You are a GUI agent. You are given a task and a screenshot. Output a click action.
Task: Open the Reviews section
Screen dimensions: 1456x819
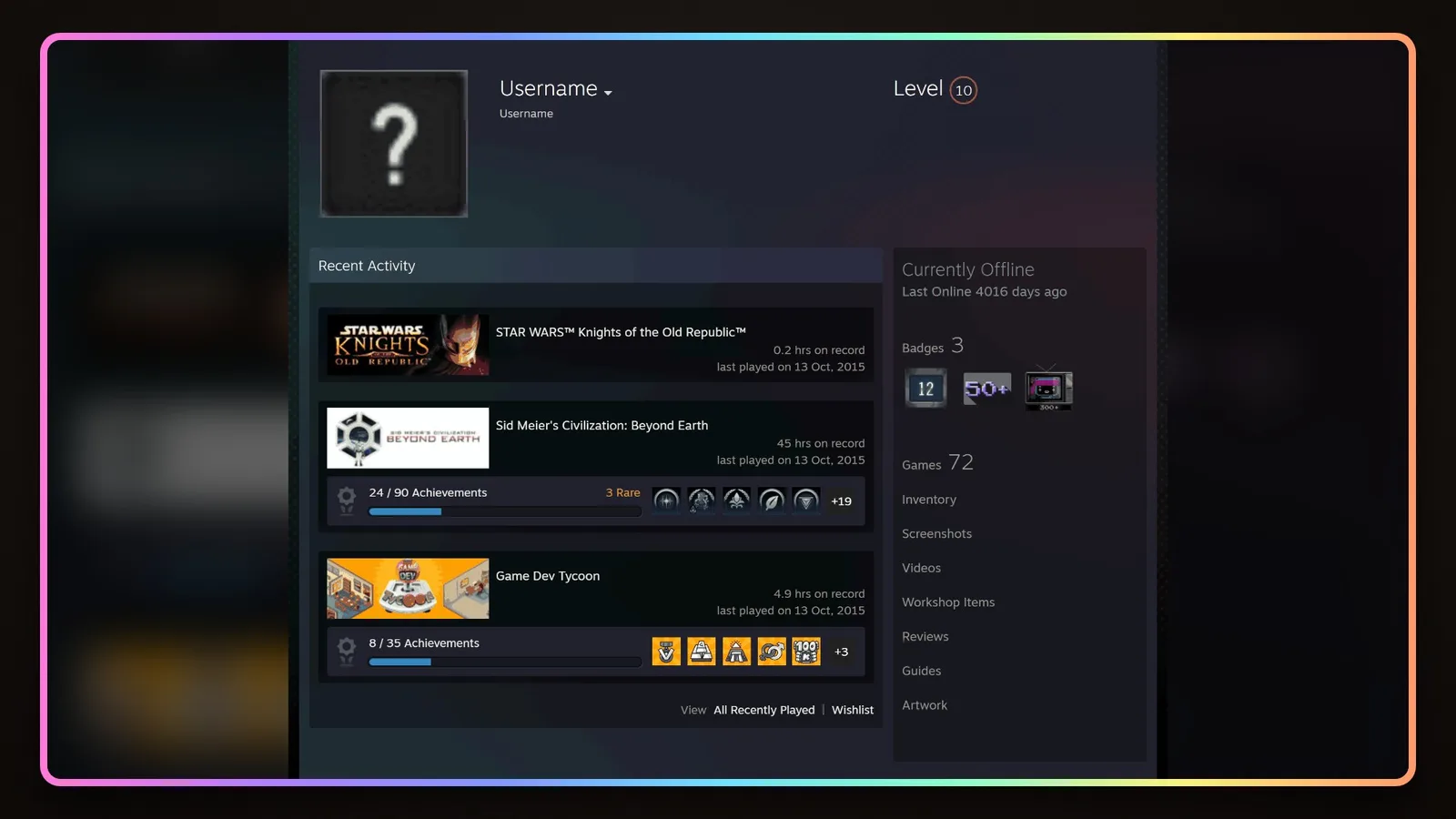pos(925,637)
